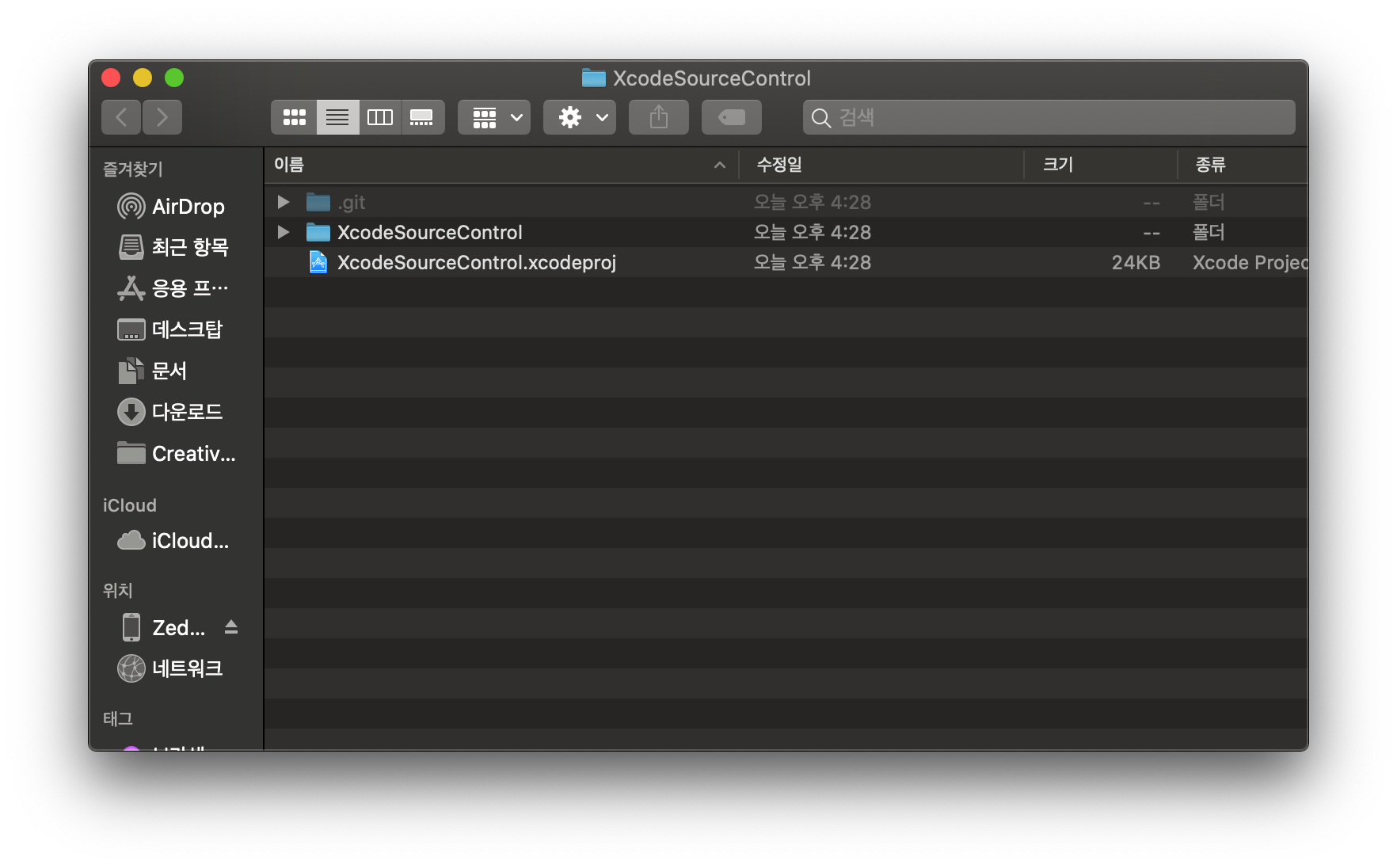1397x868 pixels.
Task: Switch to icon view
Action: point(294,117)
